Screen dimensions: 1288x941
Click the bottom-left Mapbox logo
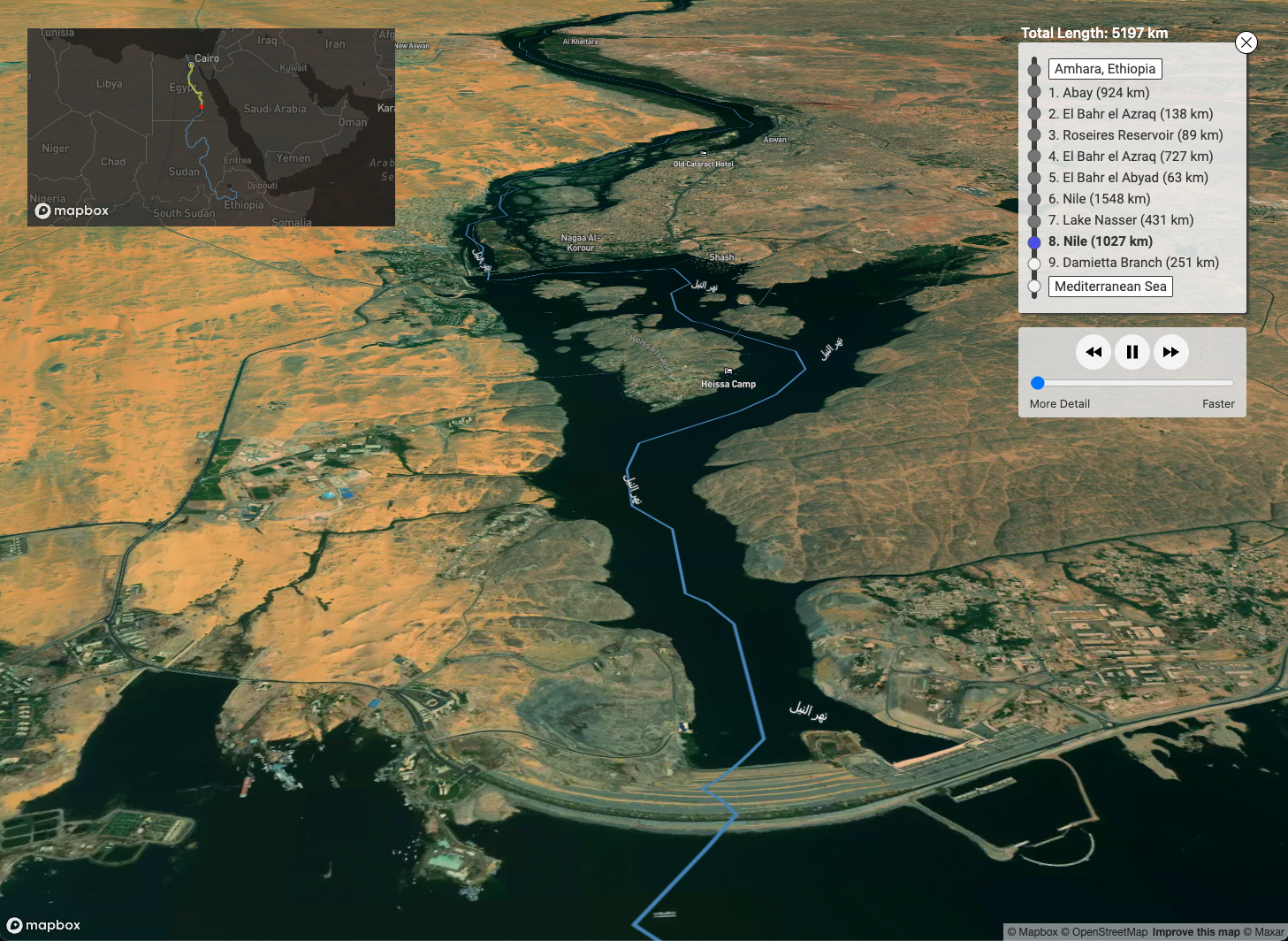44,925
